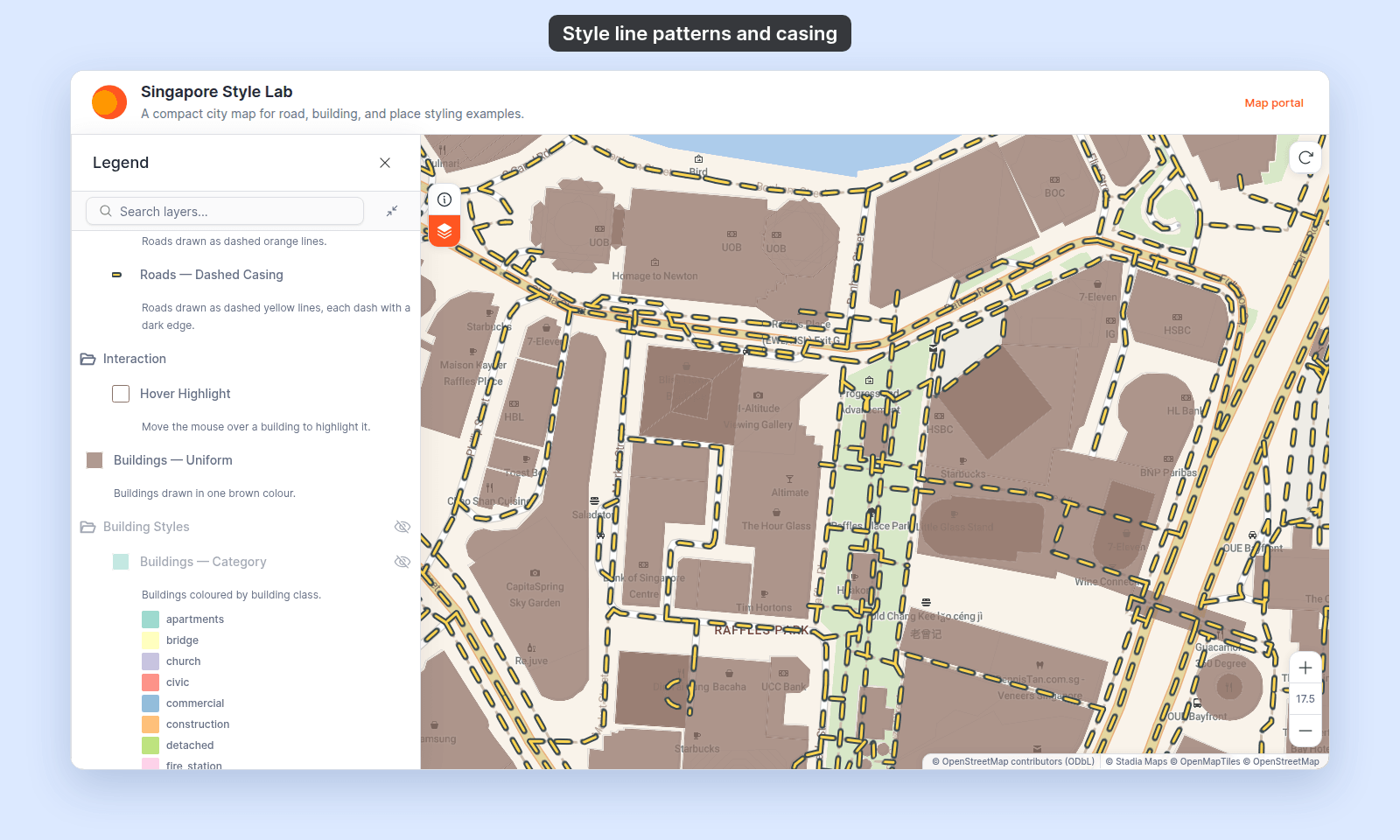Viewport: 1400px width, 840px height.
Task: Click the apartments legend swatch
Action: (x=150, y=619)
